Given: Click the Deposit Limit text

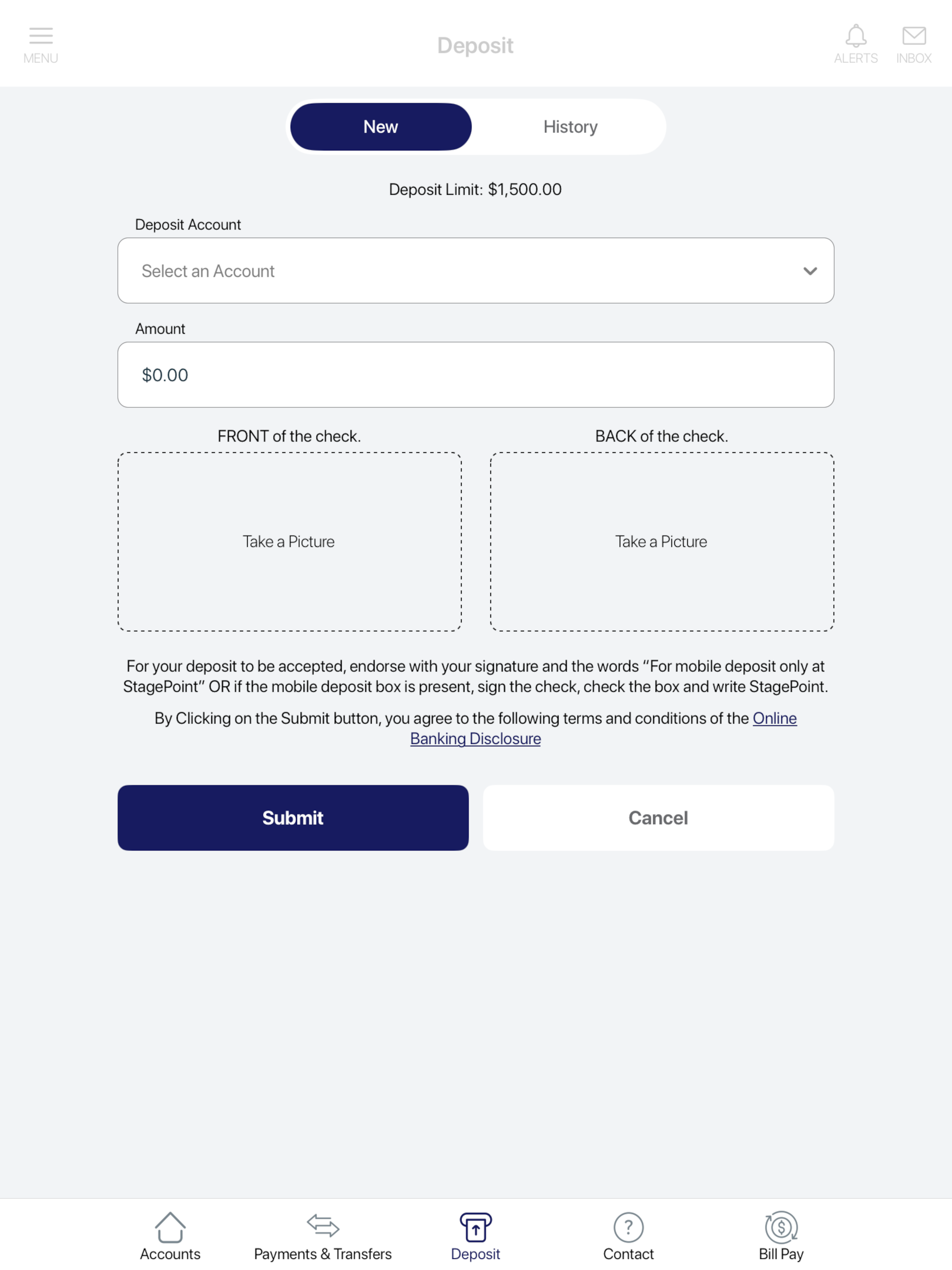Looking at the screenshot, I should (x=475, y=190).
